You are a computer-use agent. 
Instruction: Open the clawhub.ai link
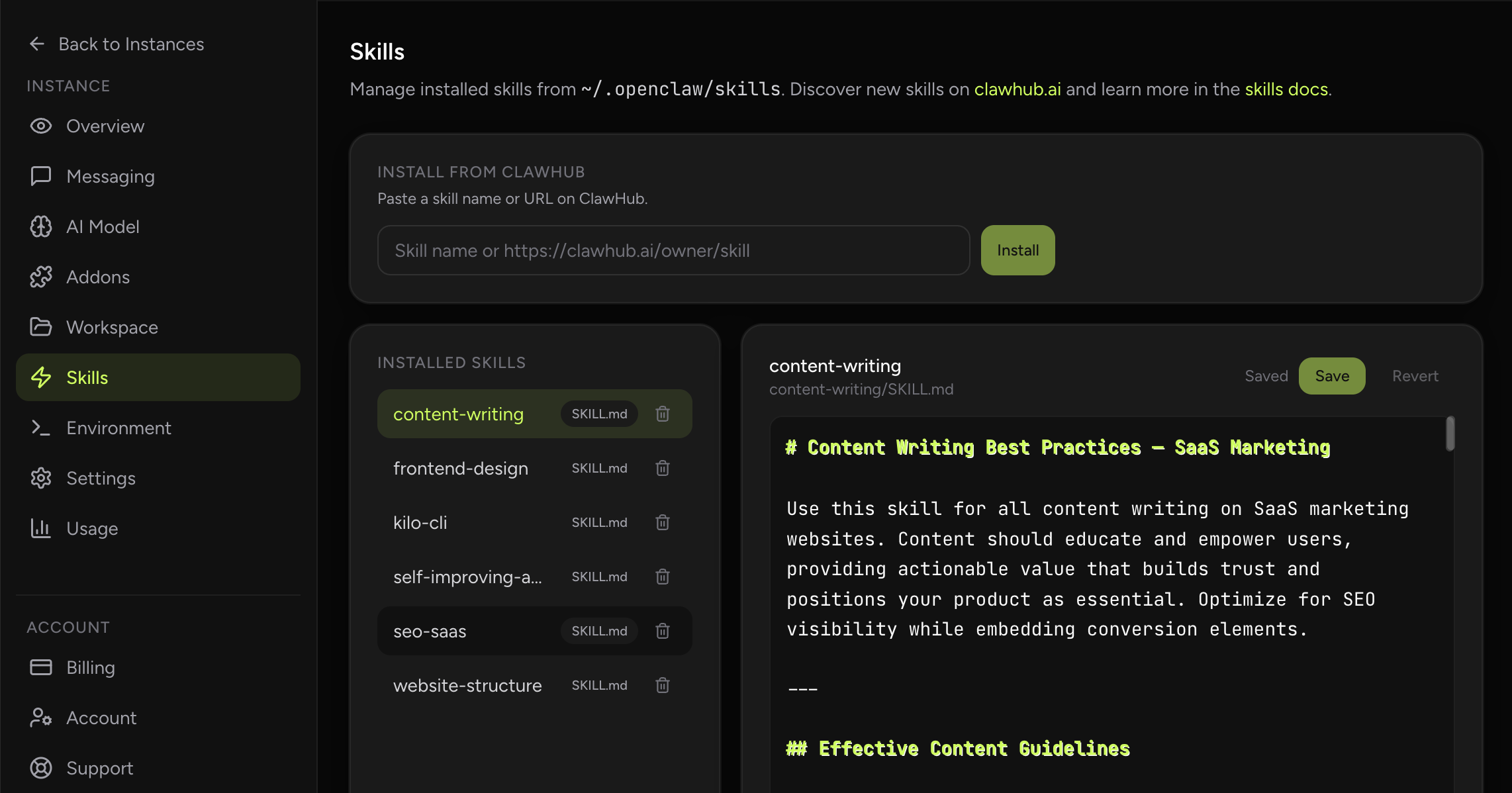coord(1017,89)
